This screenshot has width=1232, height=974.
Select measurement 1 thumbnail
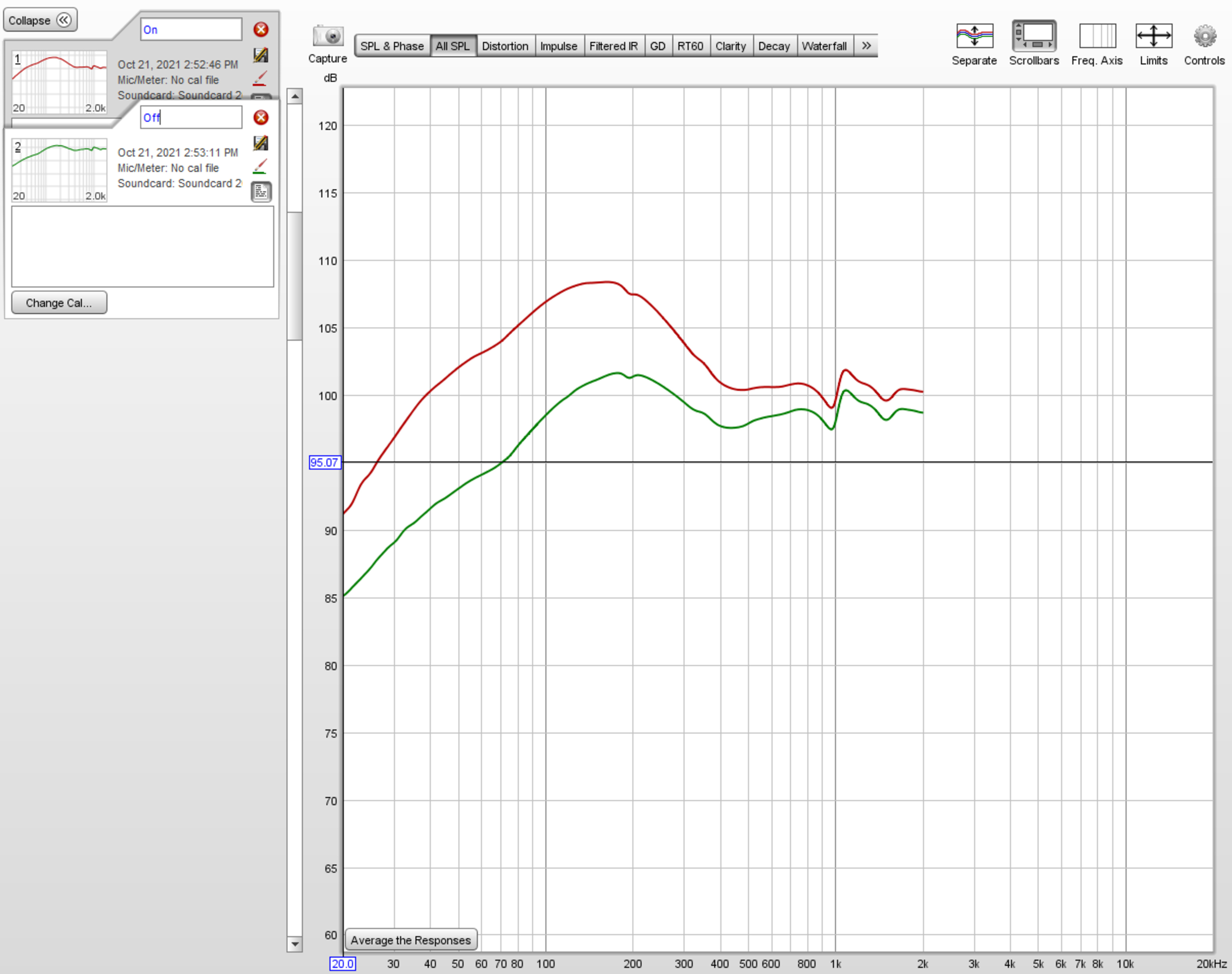pos(59,82)
